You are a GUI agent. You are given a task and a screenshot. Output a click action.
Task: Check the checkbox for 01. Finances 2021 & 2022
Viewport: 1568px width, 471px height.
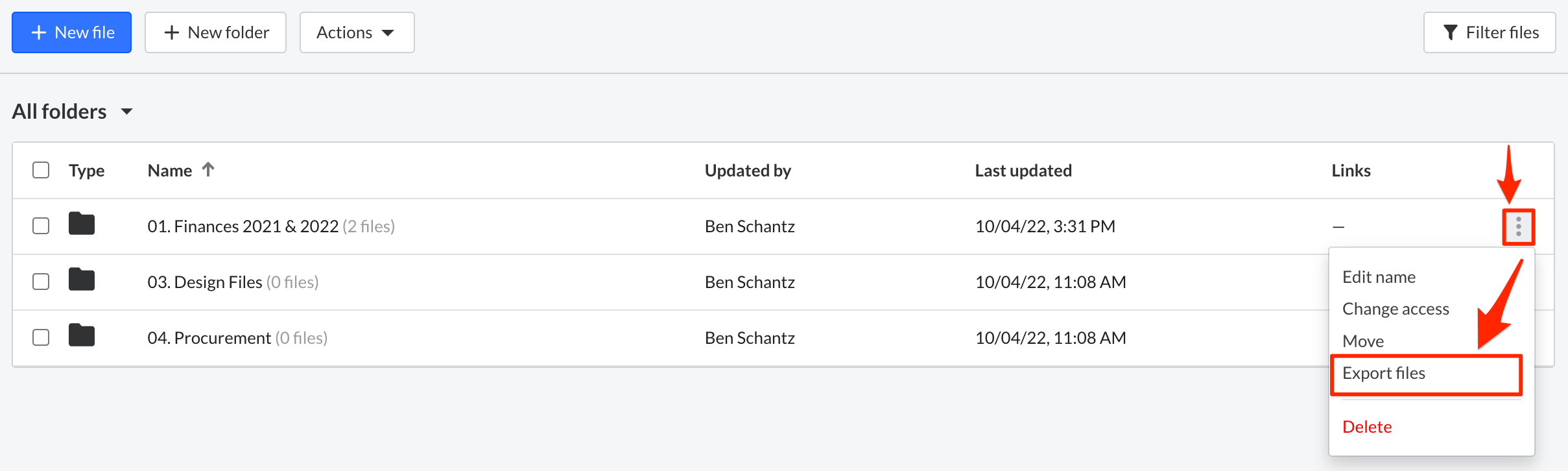click(40, 226)
